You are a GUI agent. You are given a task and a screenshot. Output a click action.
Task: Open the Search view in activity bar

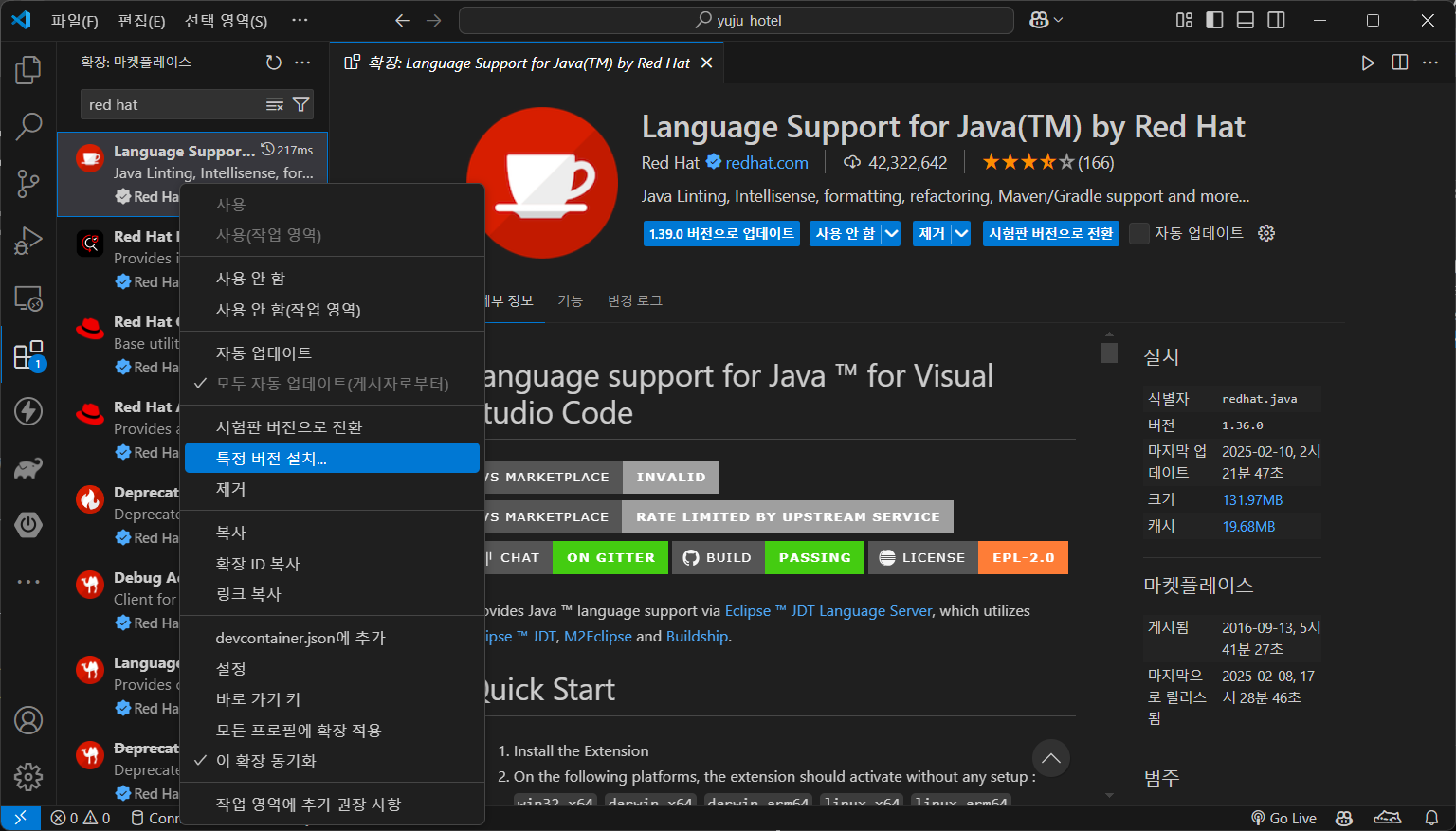click(28, 125)
